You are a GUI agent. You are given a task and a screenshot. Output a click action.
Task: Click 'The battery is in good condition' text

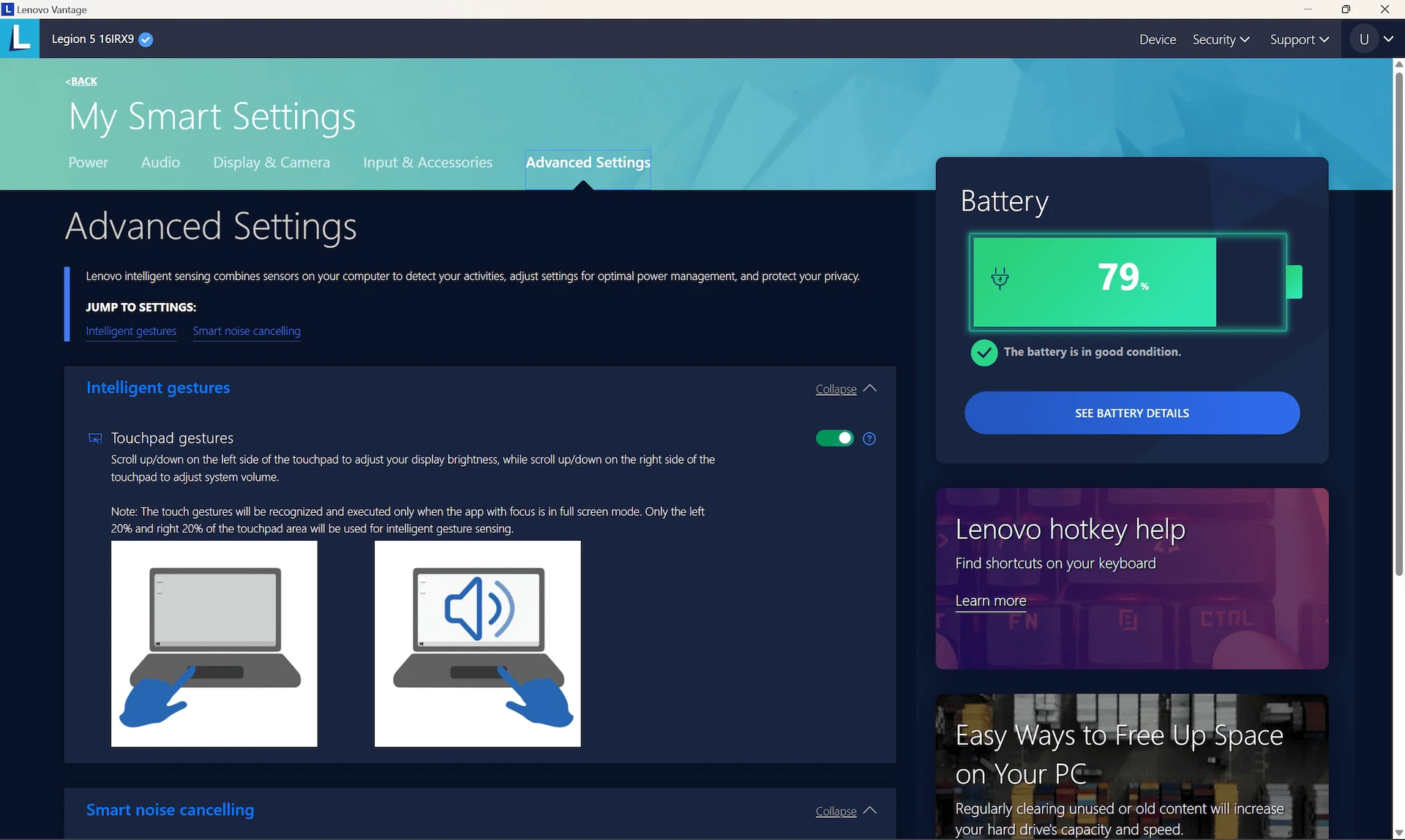pos(1093,352)
